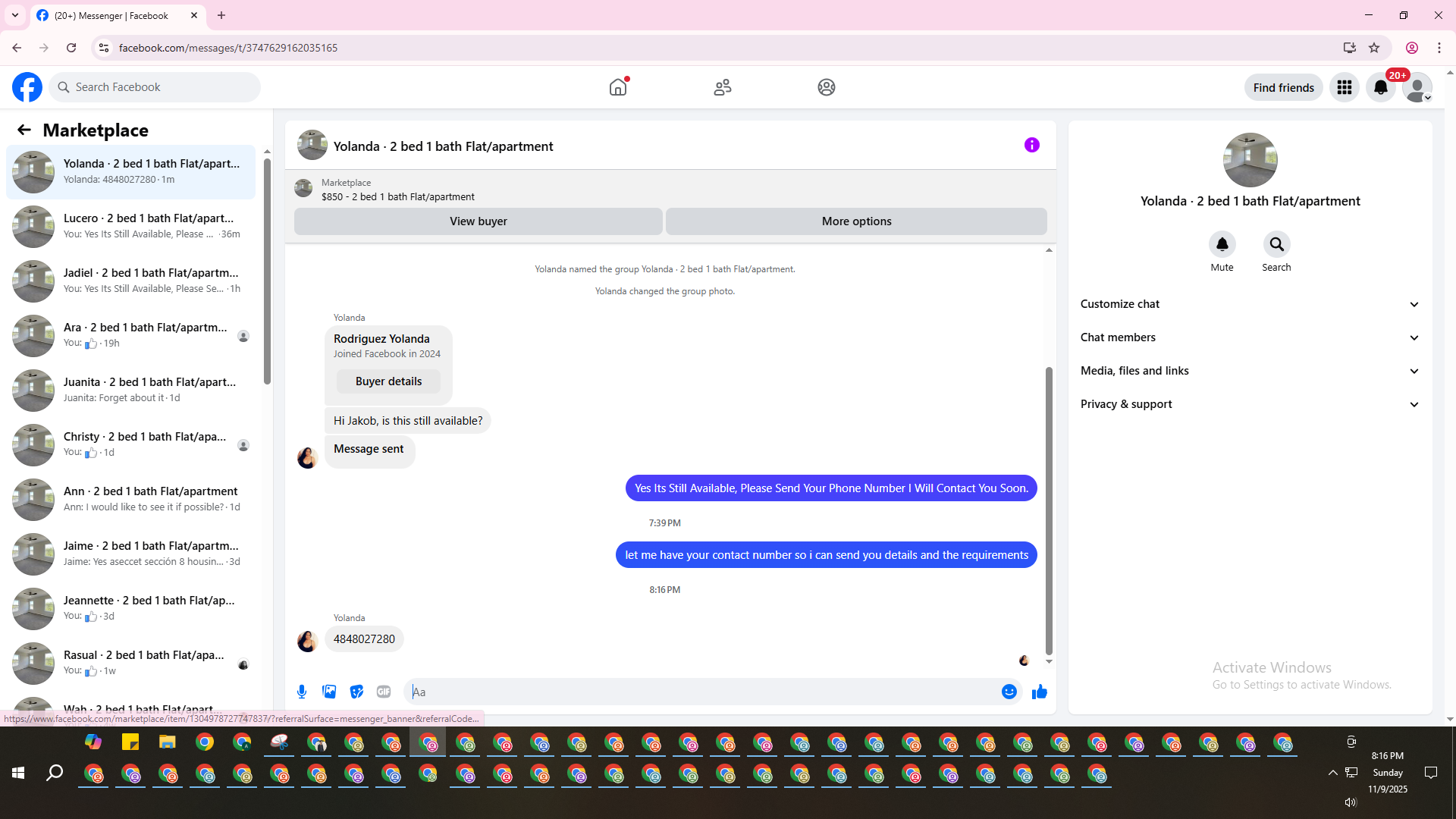The width and height of the screenshot is (1456, 819).
Task: Send a thumbs-up like
Action: click(1039, 692)
